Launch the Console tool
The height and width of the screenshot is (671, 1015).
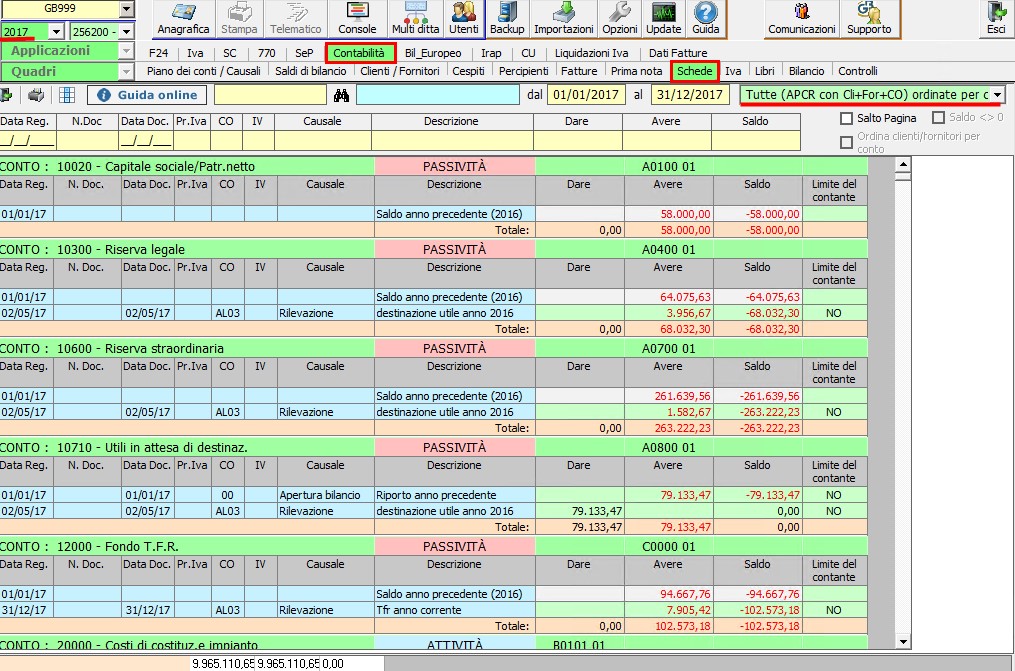click(357, 19)
